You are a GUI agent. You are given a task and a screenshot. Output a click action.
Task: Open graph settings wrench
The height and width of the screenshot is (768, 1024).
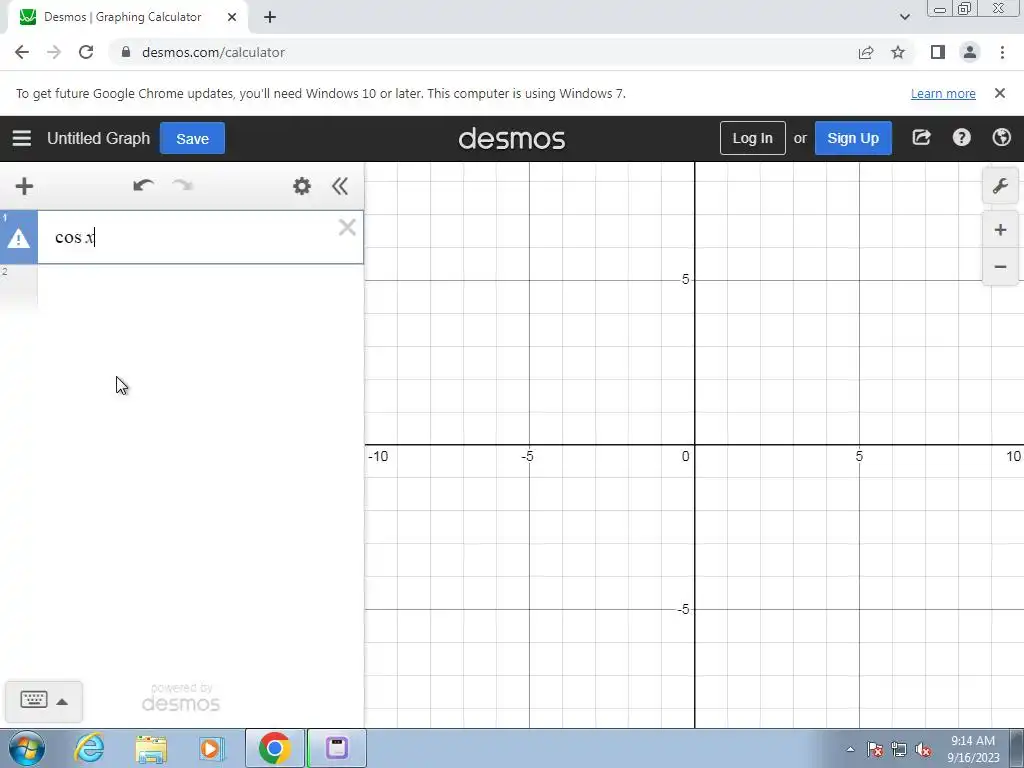(x=1000, y=186)
